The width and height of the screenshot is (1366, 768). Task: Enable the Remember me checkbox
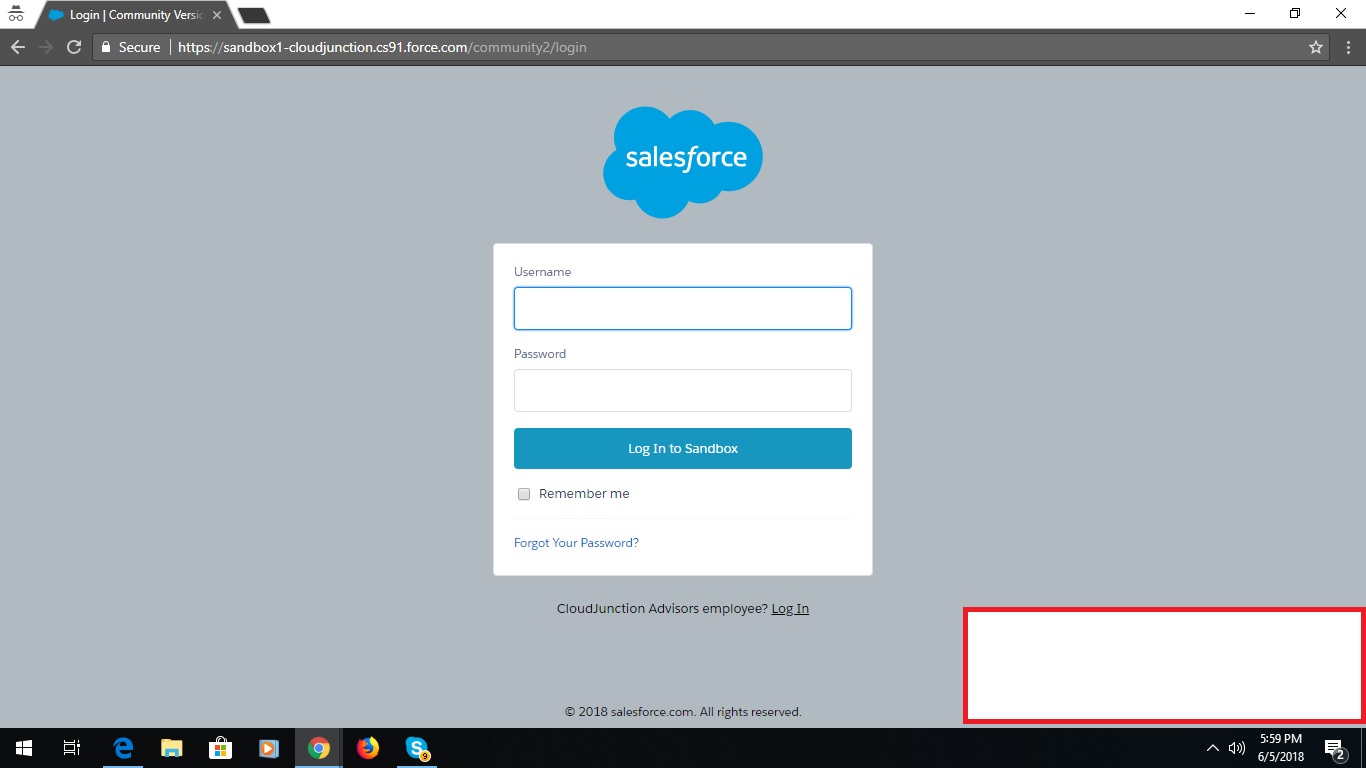(x=523, y=493)
